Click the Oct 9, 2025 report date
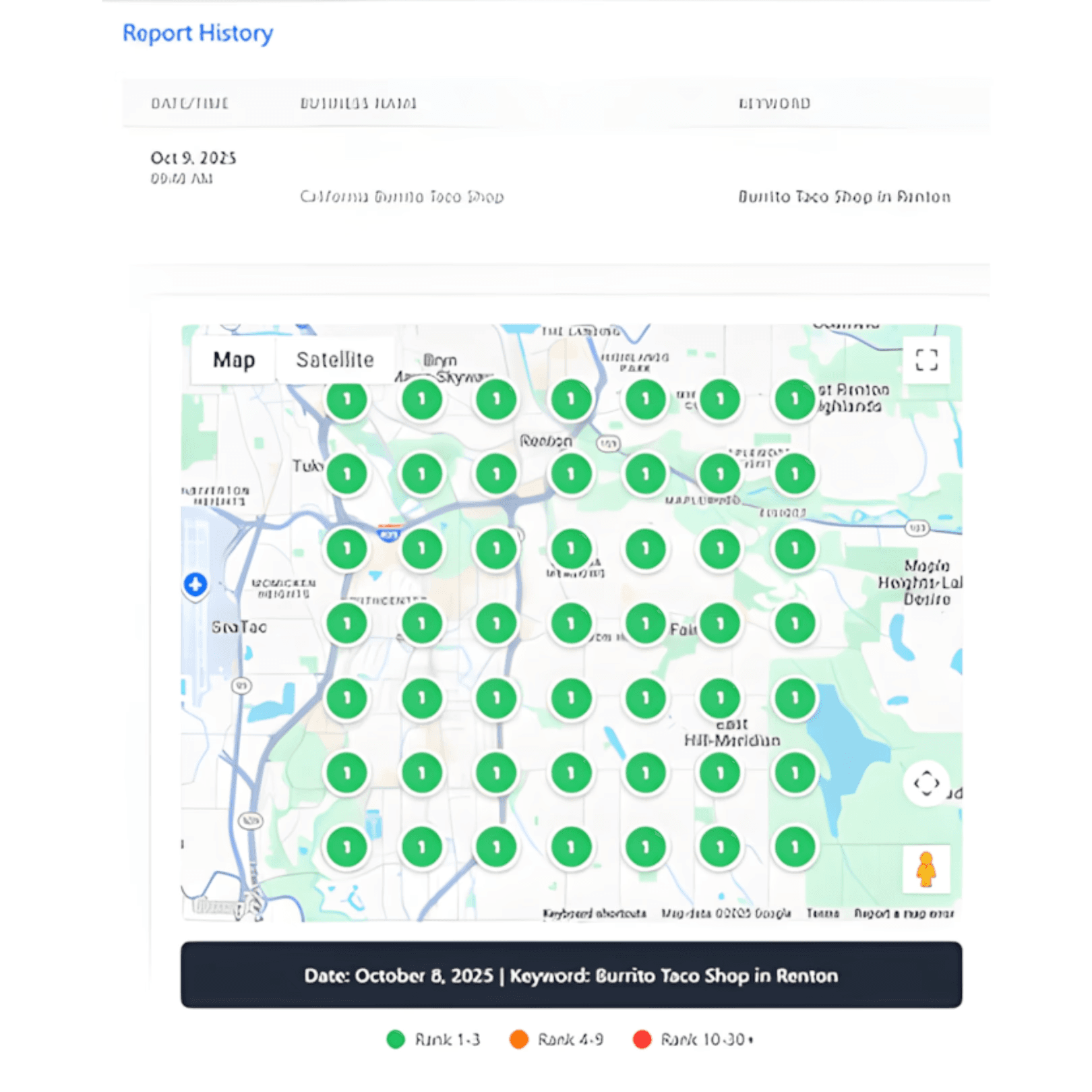The height and width of the screenshot is (1092, 1092). click(x=193, y=158)
